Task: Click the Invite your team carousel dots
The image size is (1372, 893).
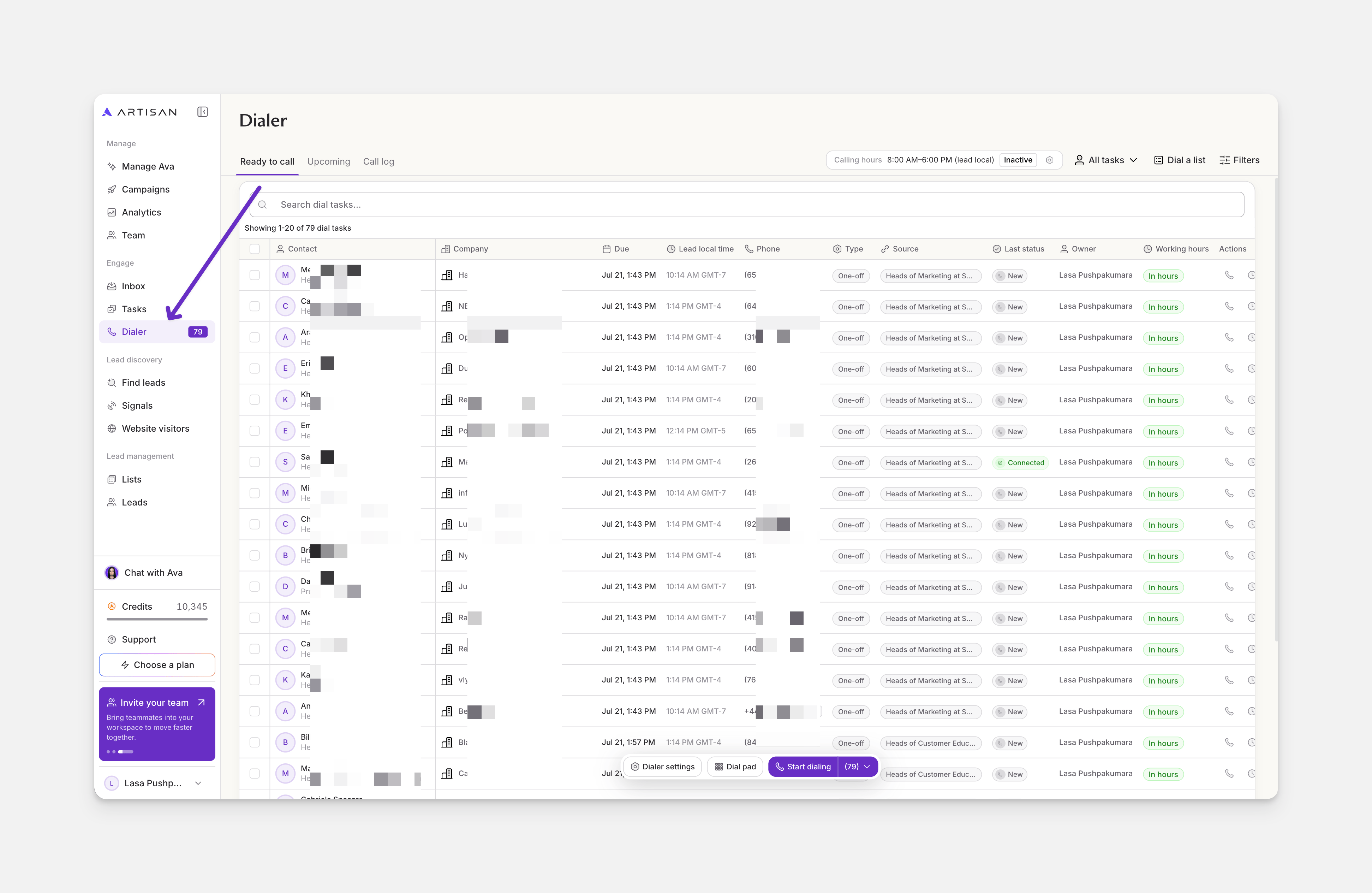Action: 120,752
